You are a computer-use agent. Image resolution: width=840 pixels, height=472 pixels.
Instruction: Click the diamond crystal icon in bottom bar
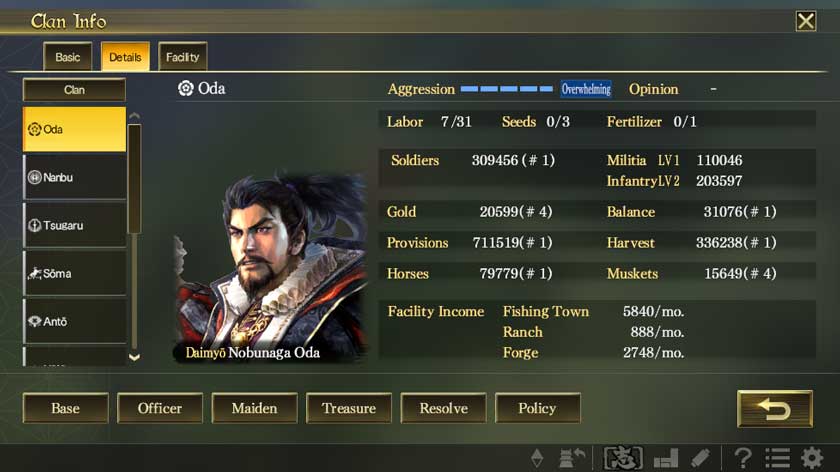[x=537, y=458]
